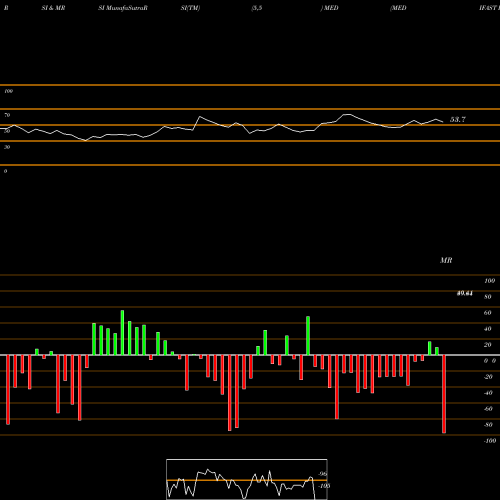The height and width of the screenshot is (500, 500).
Task: Click the -20 label on MR axis
Action: [488, 377]
